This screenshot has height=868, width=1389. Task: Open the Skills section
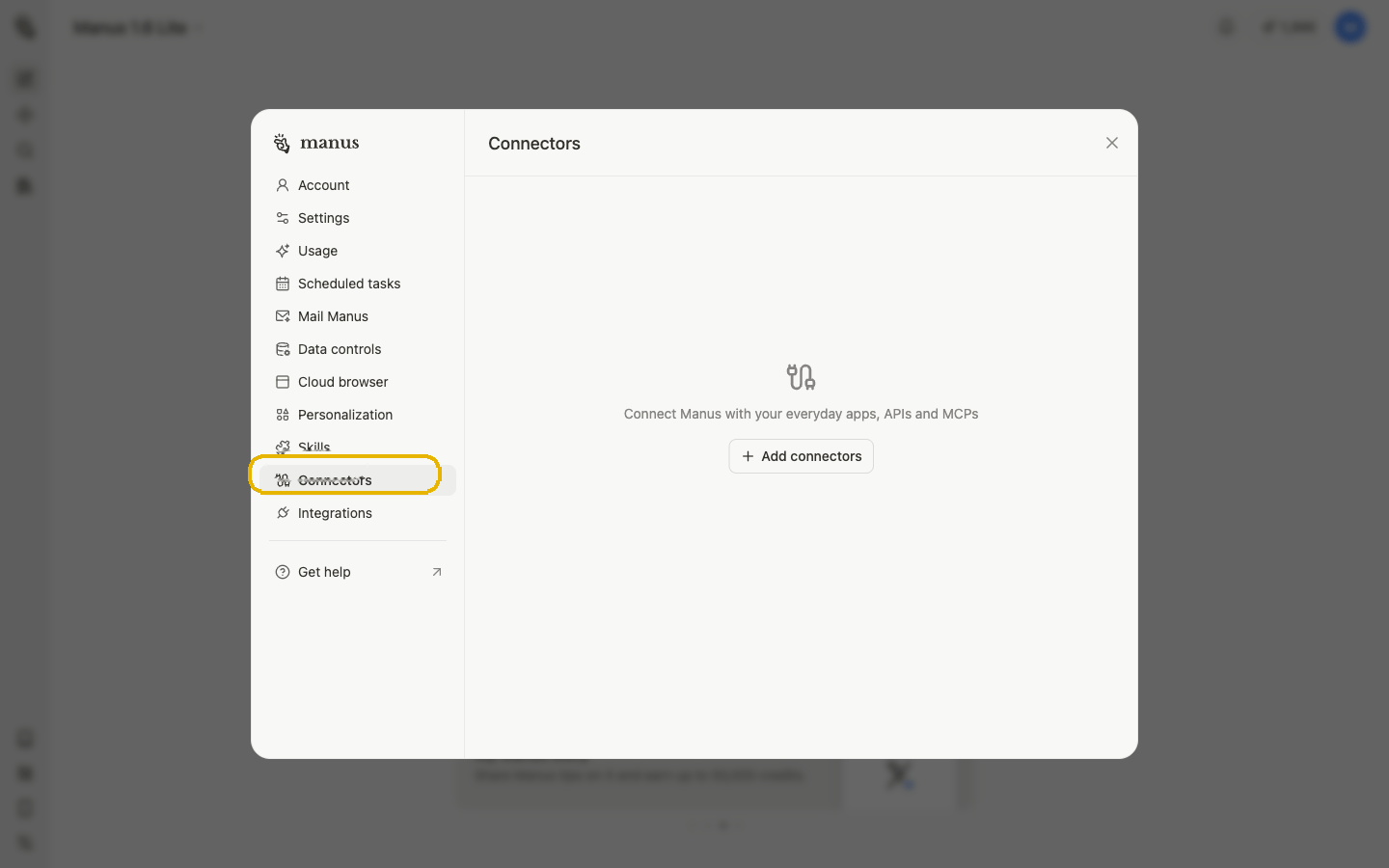[x=314, y=447]
